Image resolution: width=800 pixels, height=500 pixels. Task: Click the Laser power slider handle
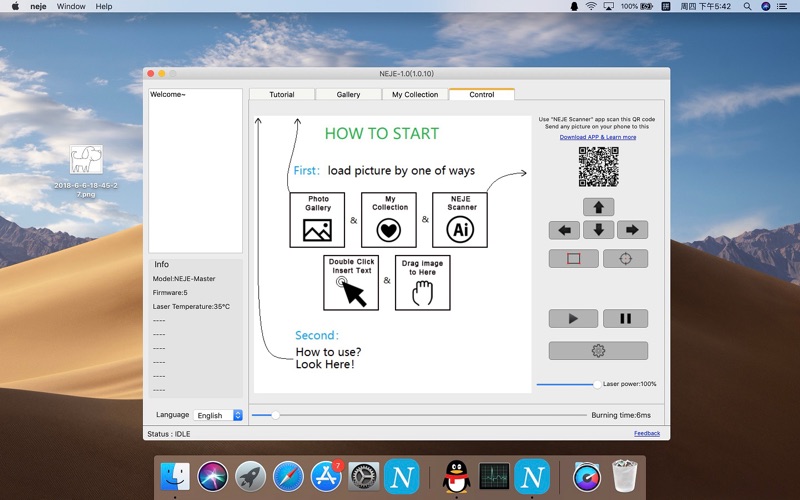tap(597, 384)
